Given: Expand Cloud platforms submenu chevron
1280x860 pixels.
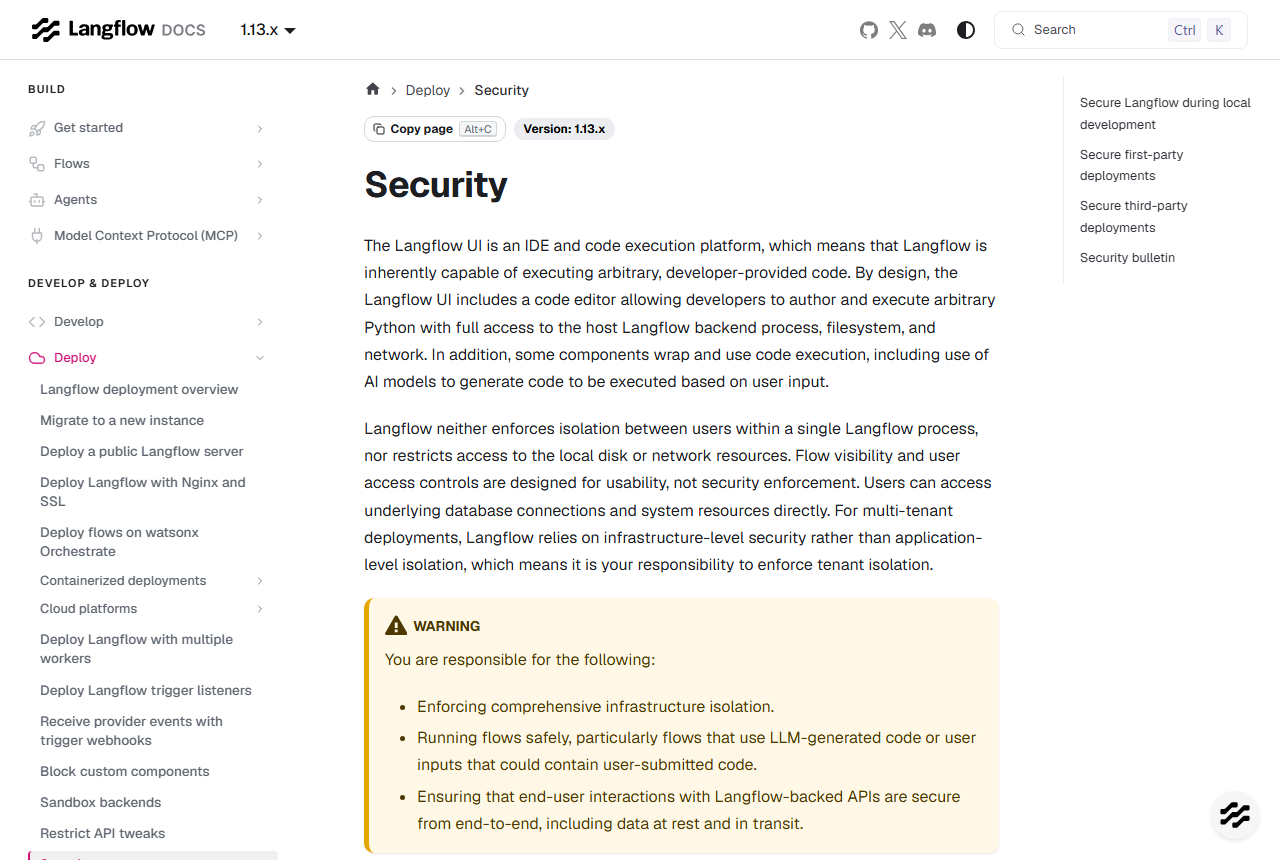Looking at the screenshot, I should click(260, 609).
